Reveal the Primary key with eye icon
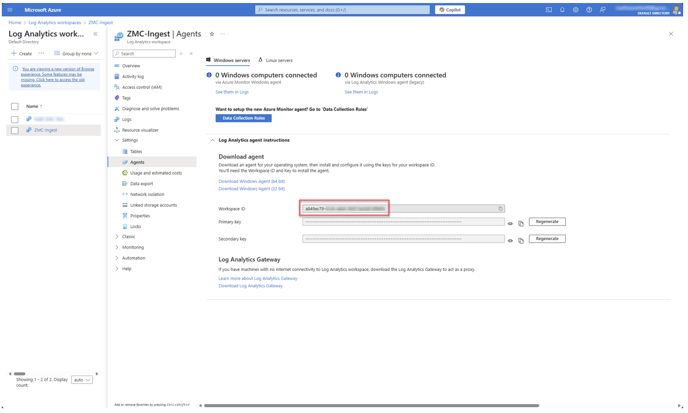This screenshot has width=688, height=413. click(510, 223)
